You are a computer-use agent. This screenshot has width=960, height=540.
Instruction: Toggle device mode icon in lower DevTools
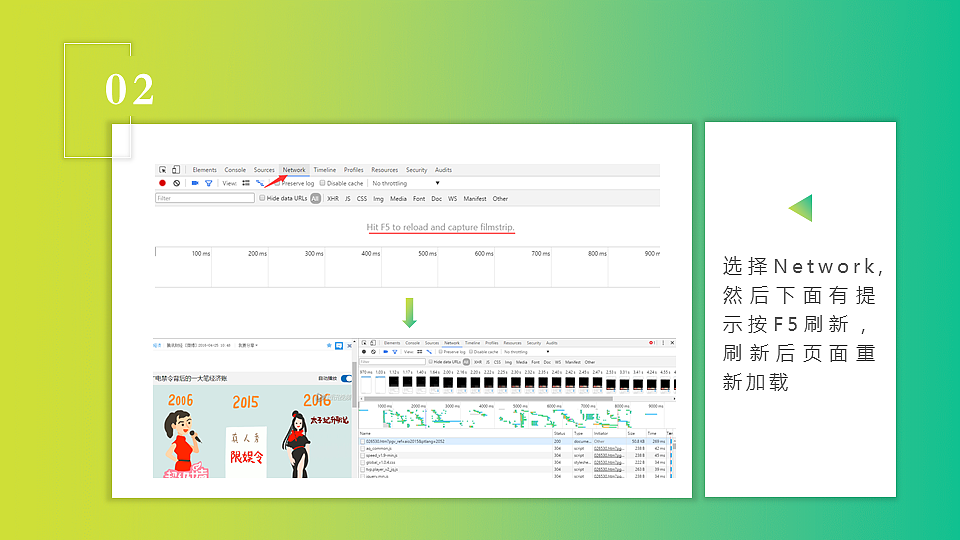click(373, 343)
